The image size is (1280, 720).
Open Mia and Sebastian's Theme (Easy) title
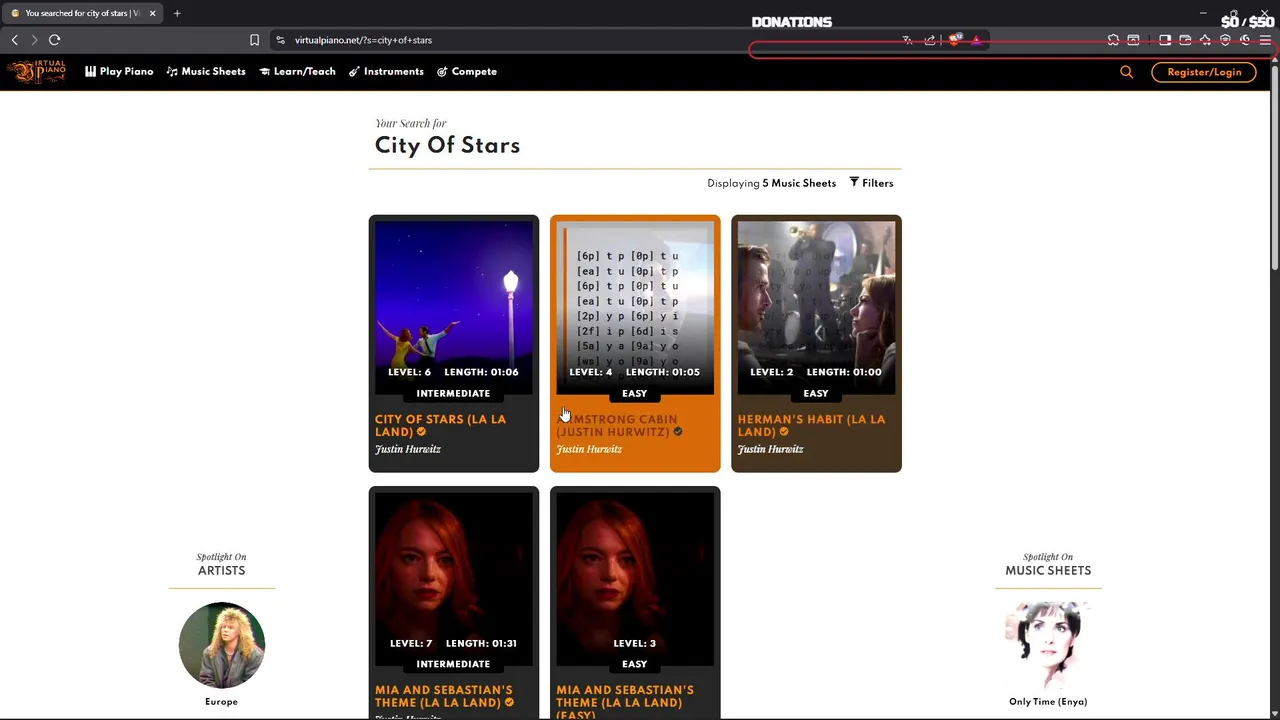coord(625,701)
